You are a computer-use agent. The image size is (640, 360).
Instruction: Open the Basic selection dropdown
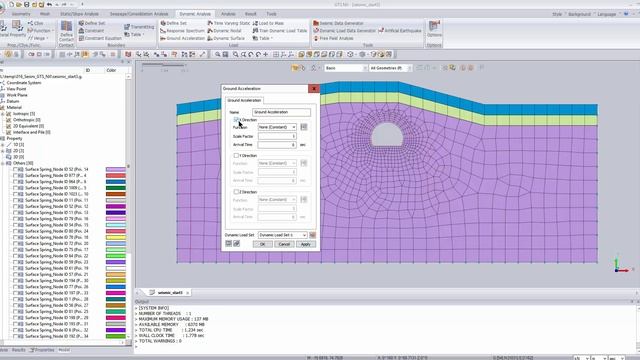346,68
